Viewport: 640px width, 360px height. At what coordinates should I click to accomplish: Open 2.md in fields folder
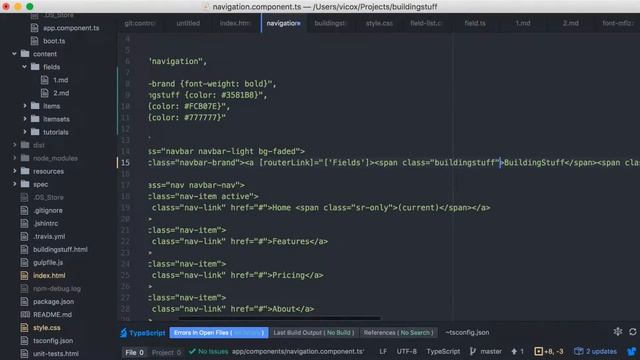(x=61, y=93)
